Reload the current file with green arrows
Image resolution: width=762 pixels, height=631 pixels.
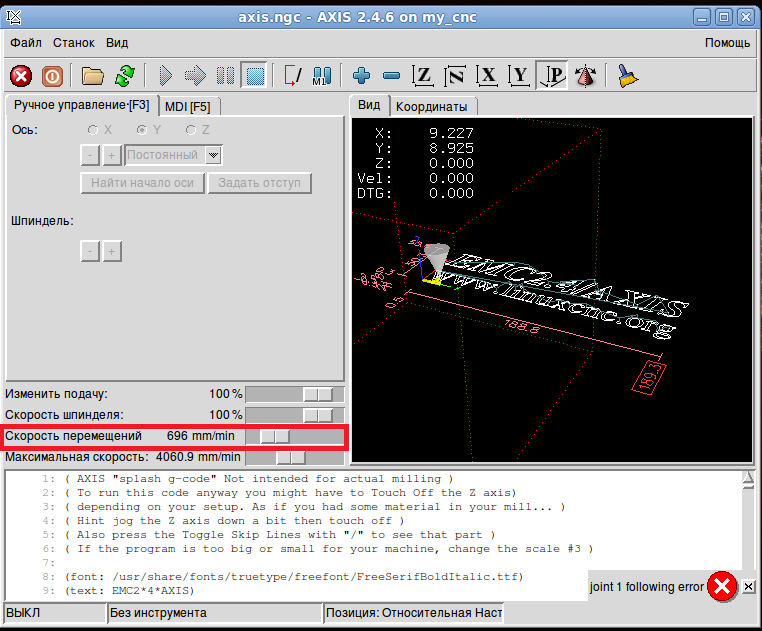pyautogui.click(x=125, y=76)
